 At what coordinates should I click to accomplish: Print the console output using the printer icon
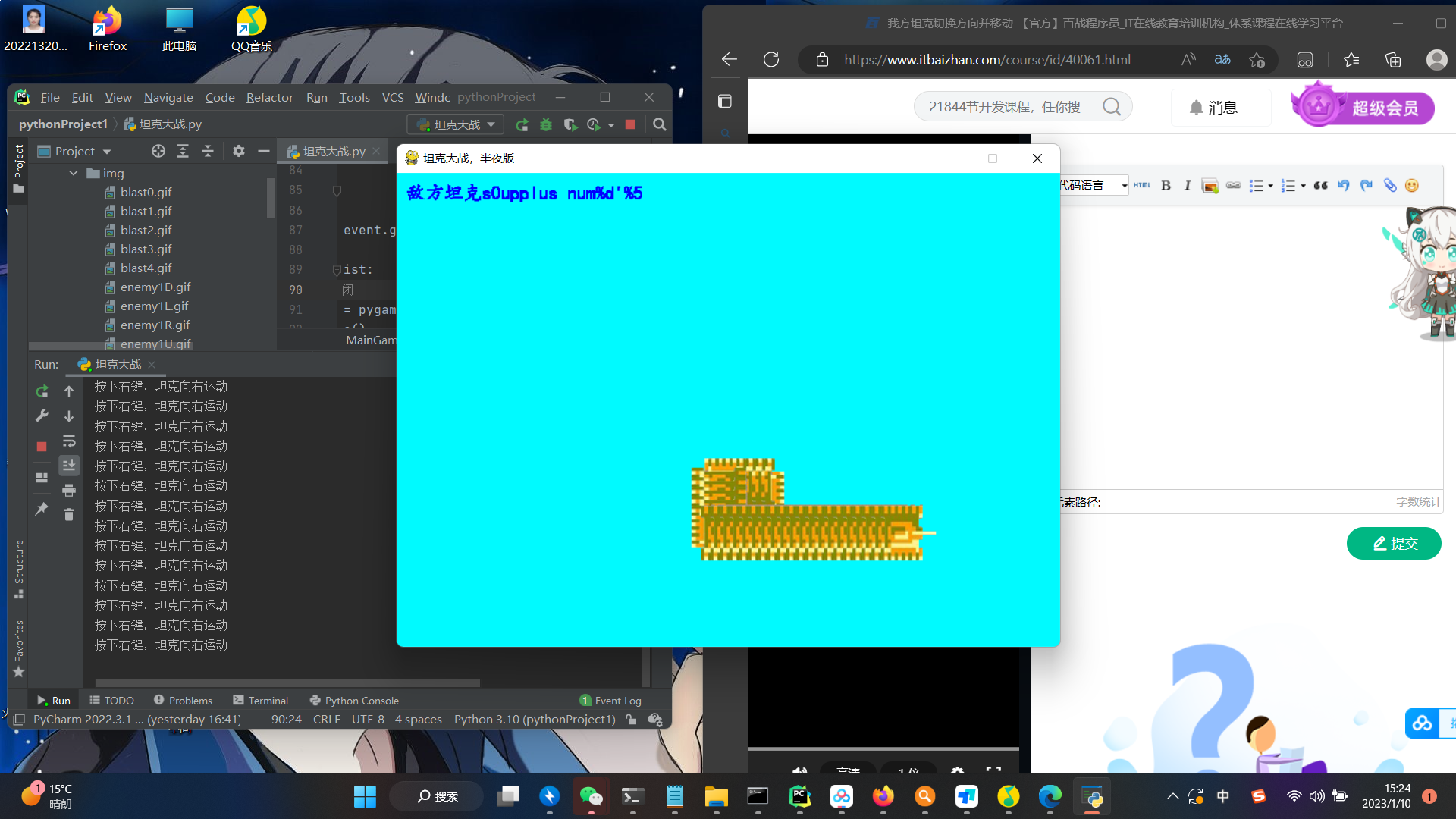(x=69, y=490)
